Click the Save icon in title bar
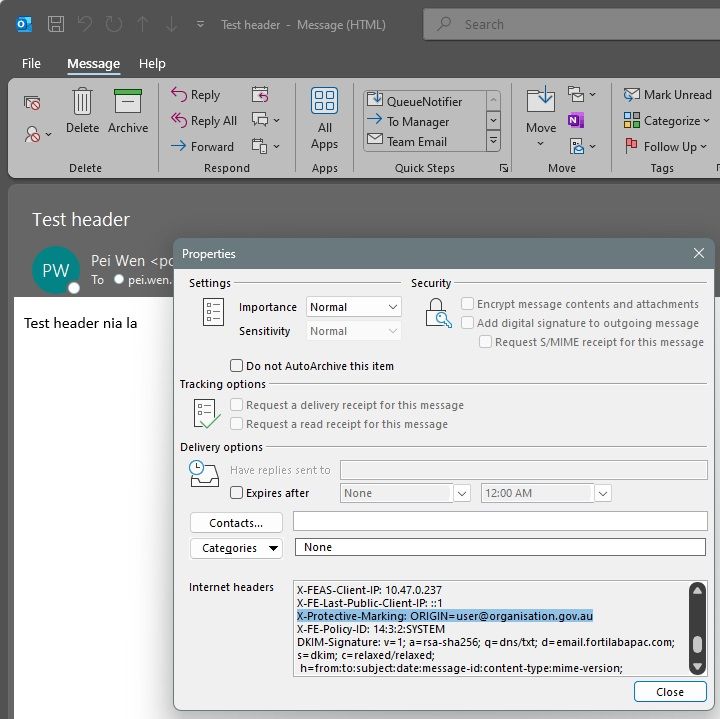This screenshot has height=719, width=720. coord(56,24)
